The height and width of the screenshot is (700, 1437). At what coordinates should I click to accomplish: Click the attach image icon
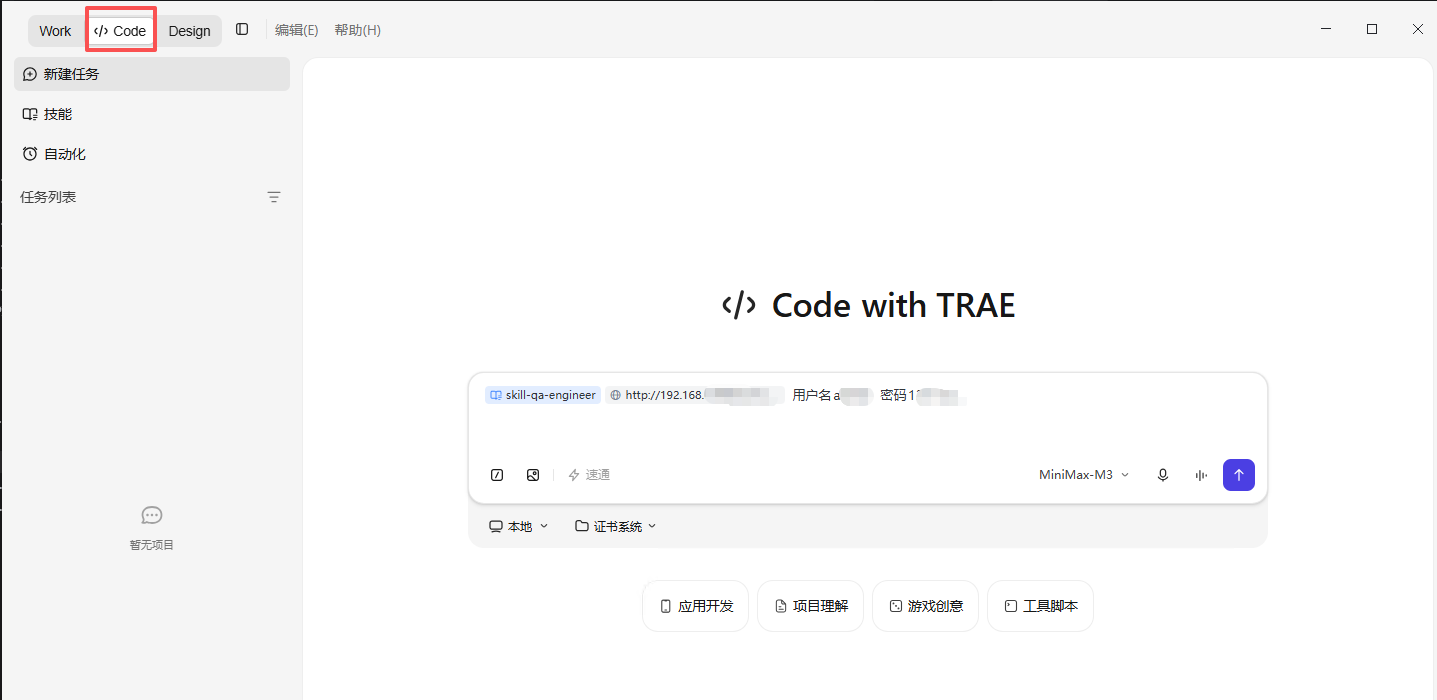[533, 475]
